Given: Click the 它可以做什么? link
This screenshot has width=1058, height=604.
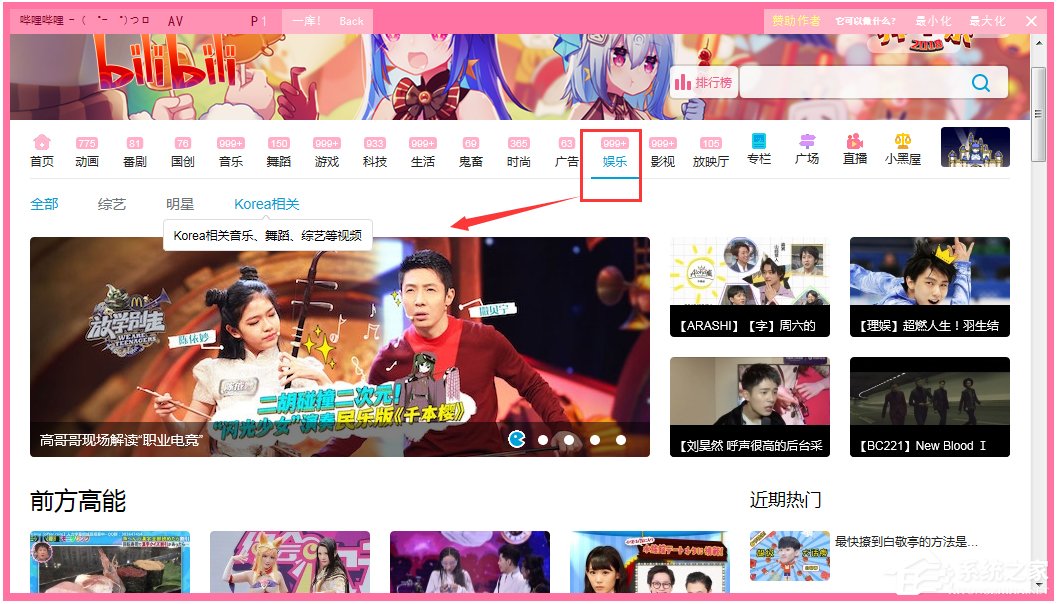Looking at the screenshot, I should point(866,21).
